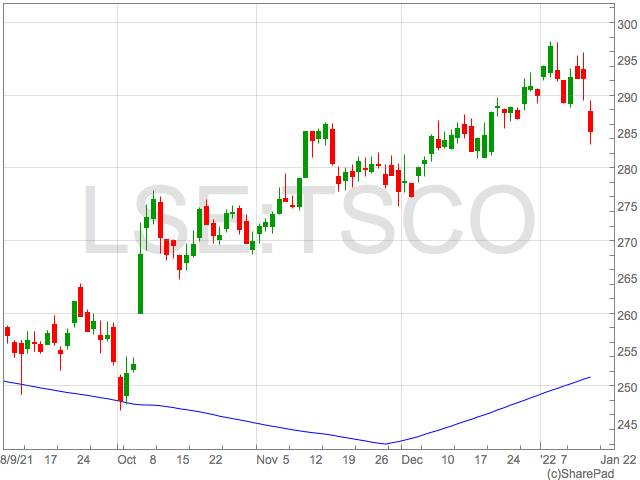This screenshot has width=640, height=480.
Task: Select the 270 price axis label
Action: click(x=627, y=242)
